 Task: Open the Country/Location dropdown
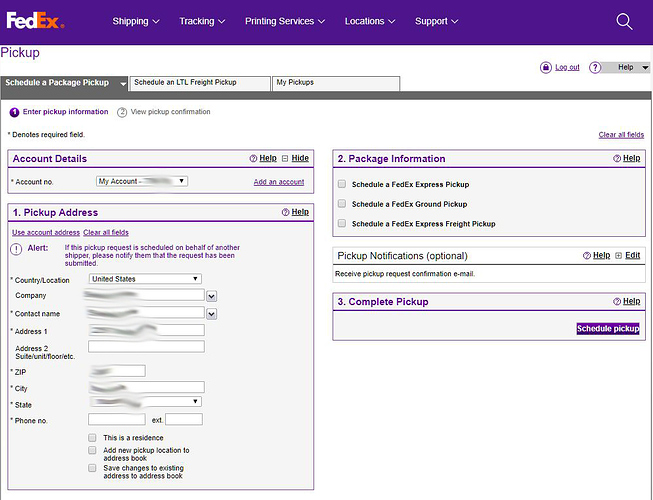(145, 279)
